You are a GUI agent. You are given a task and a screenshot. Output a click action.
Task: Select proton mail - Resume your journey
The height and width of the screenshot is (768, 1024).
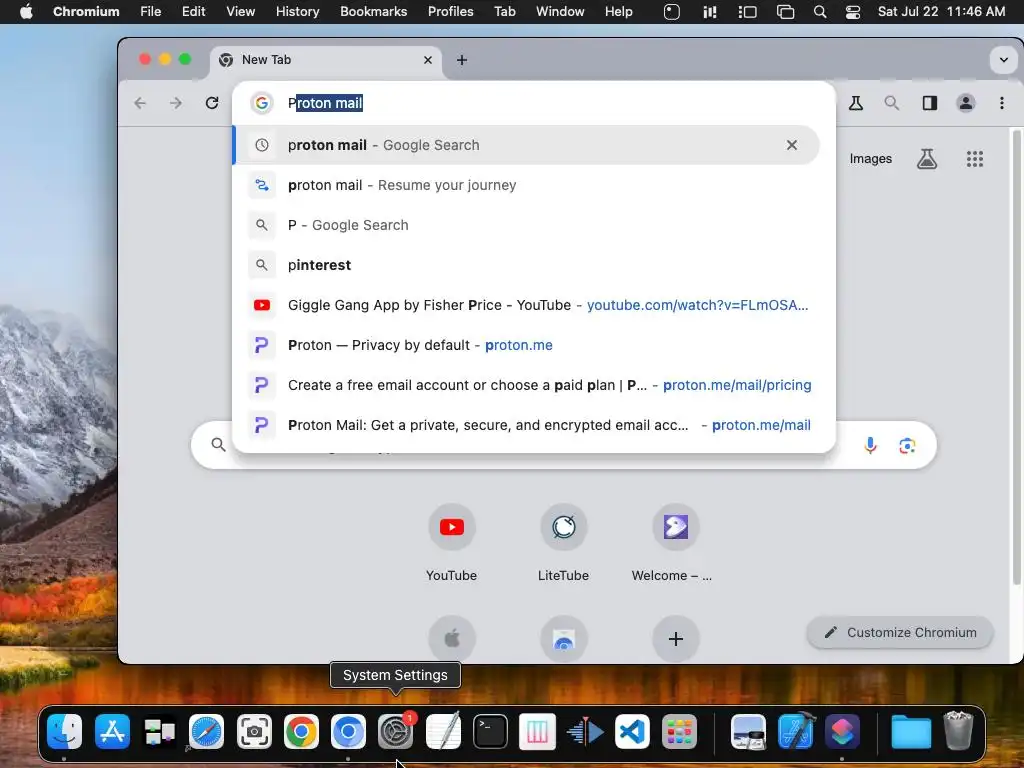(x=526, y=185)
